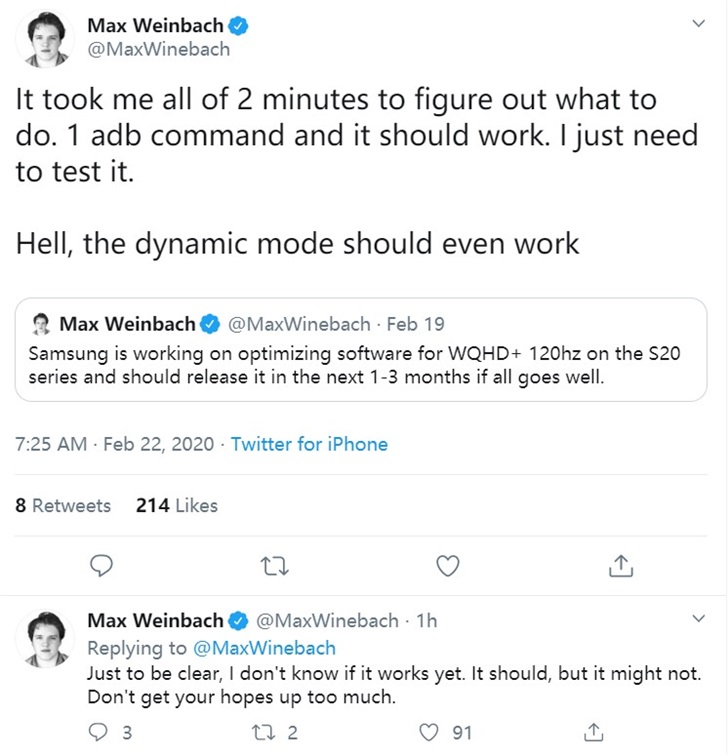Click the 1h timestamp on the reply tweet
This screenshot has height=755, width=728.
click(x=426, y=621)
